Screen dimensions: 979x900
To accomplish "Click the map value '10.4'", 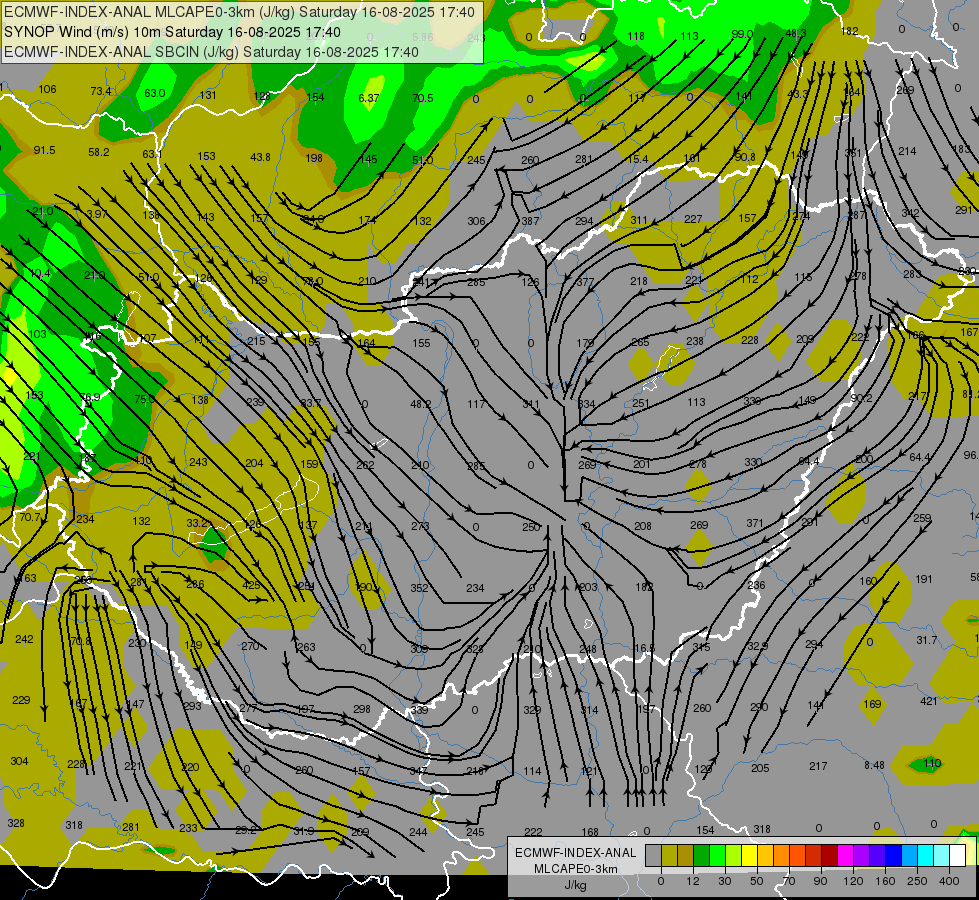I will (x=40, y=274).
